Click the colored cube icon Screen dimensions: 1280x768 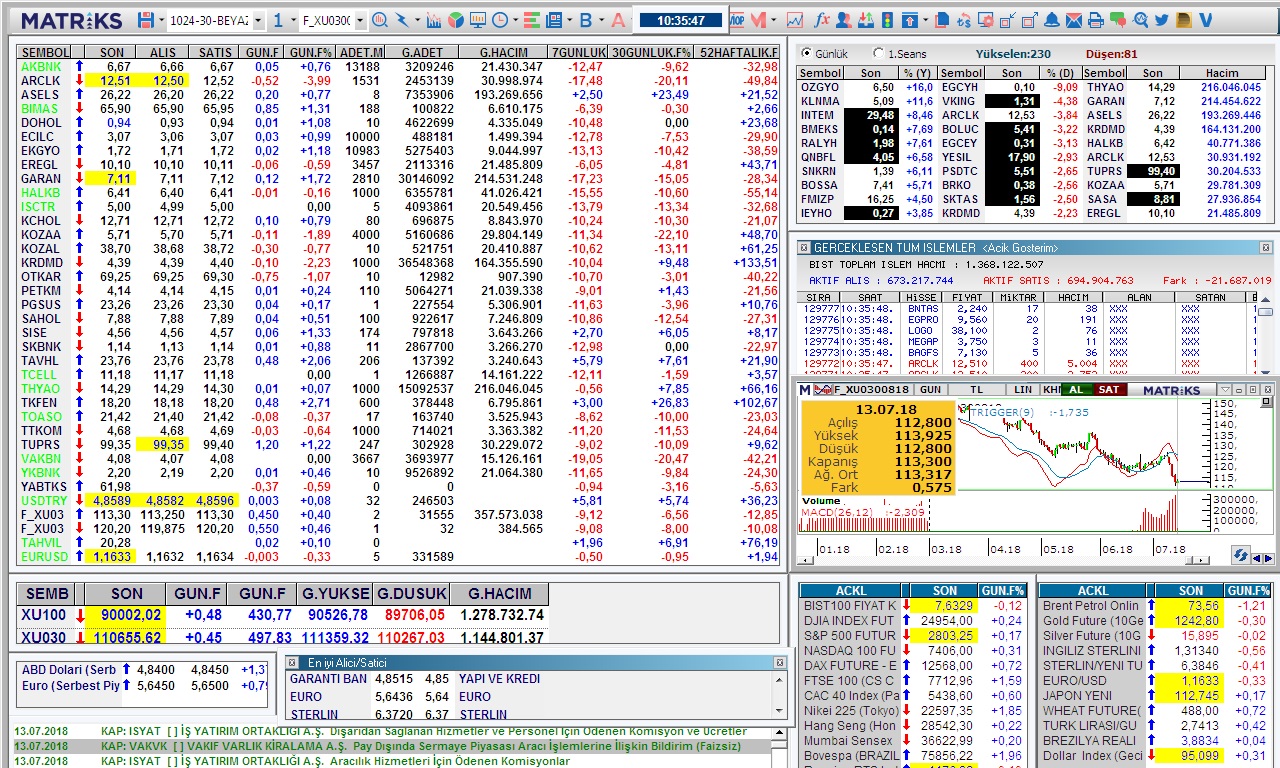tap(455, 20)
